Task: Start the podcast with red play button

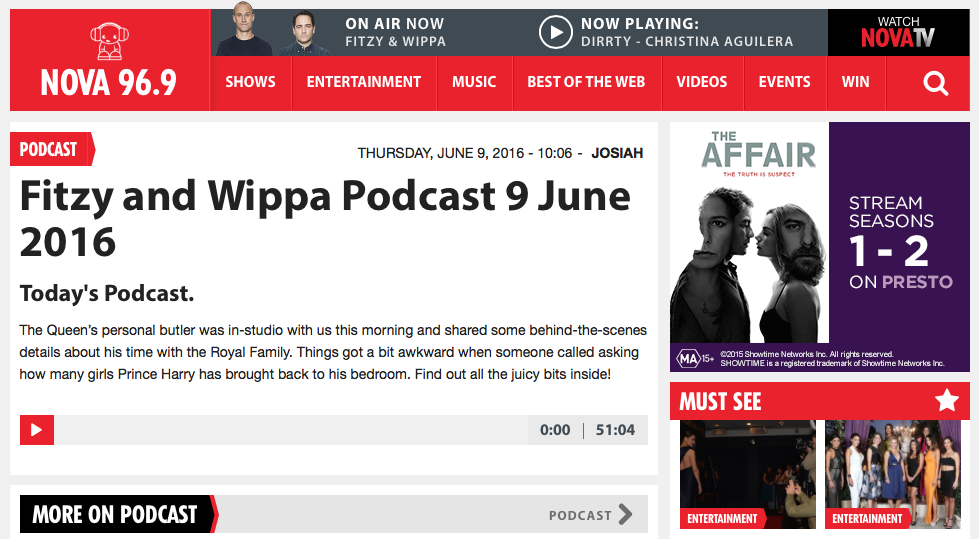Action: (x=37, y=430)
